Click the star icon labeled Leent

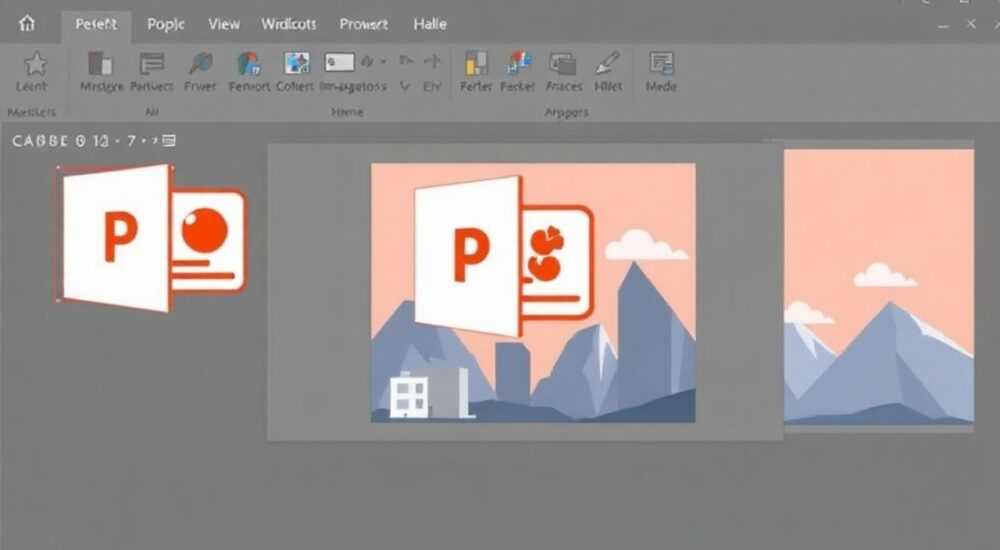click(x=35, y=64)
